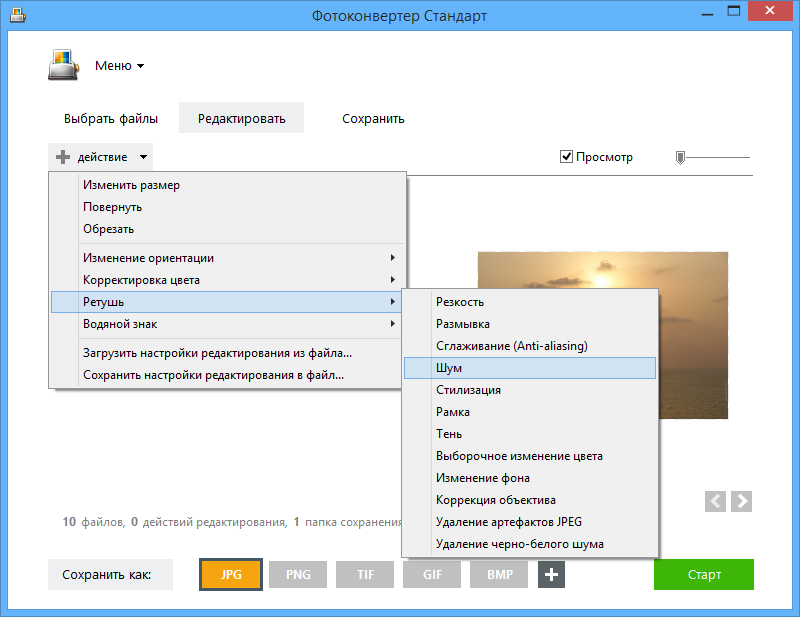Viewport: 800px width, 617px height.
Task: Choose PNG output format
Action: [x=298, y=574]
